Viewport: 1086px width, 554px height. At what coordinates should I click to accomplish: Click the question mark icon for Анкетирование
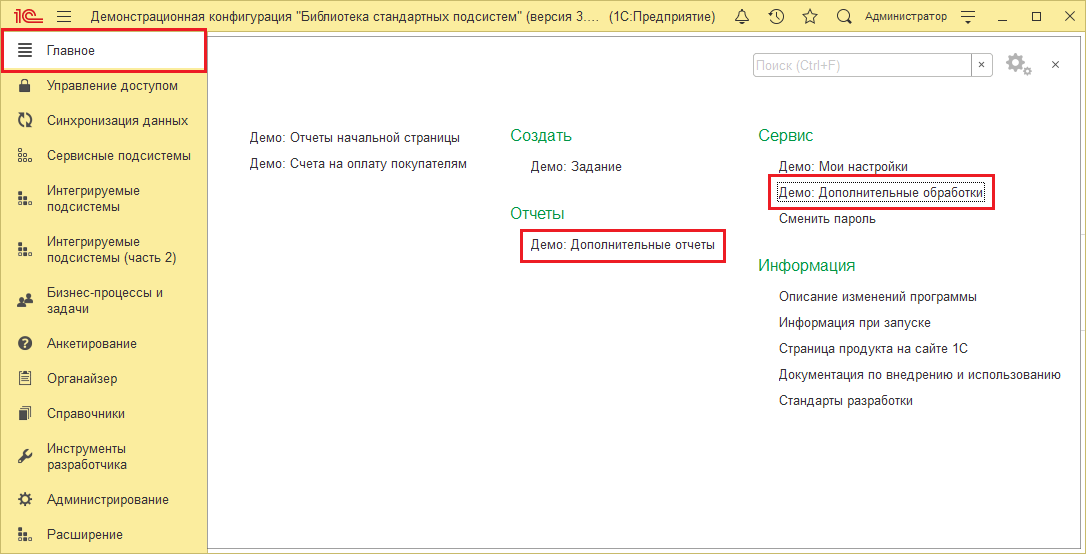click(25, 343)
